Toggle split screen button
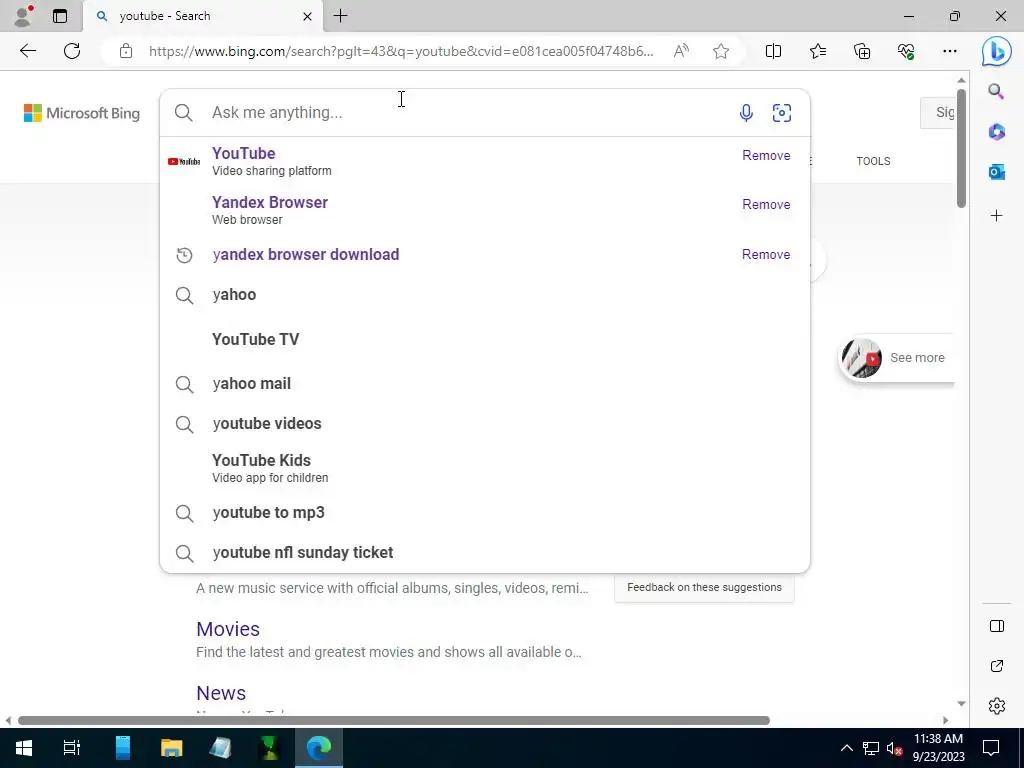1024x768 pixels. click(x=773, y=51)
